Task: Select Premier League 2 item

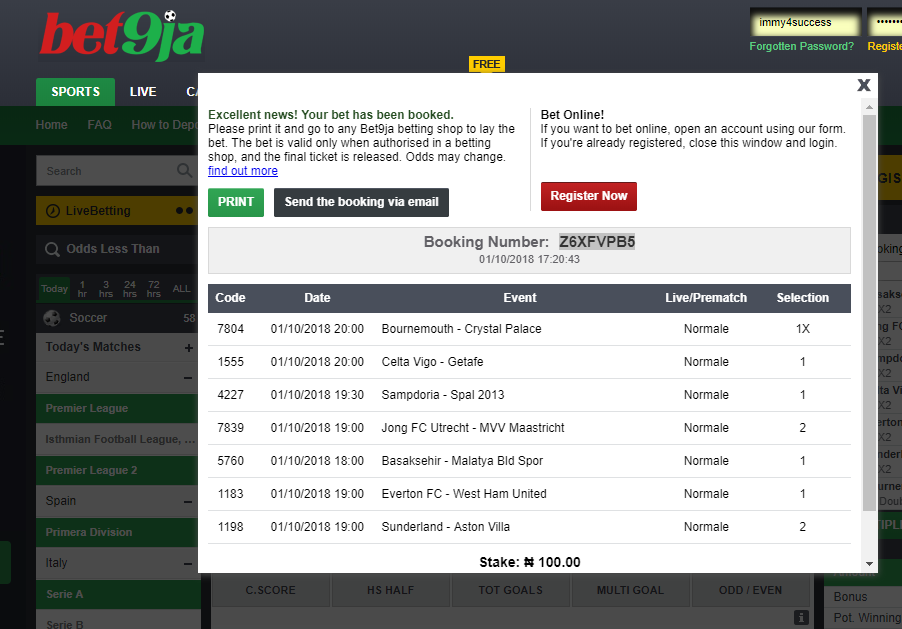Action: click(x=117, y=470)
